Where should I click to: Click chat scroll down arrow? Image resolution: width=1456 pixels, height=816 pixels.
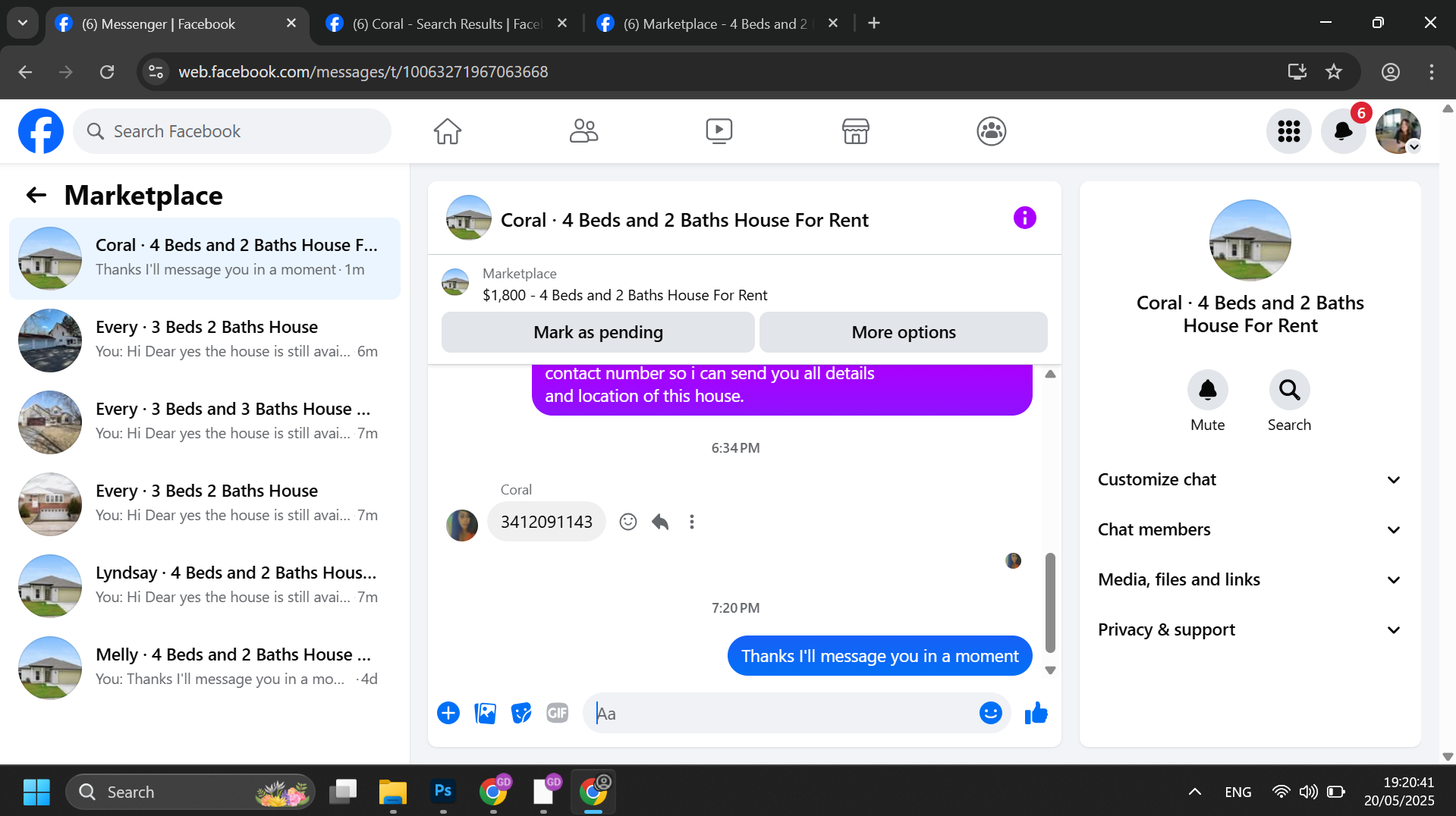[1050, 670]
